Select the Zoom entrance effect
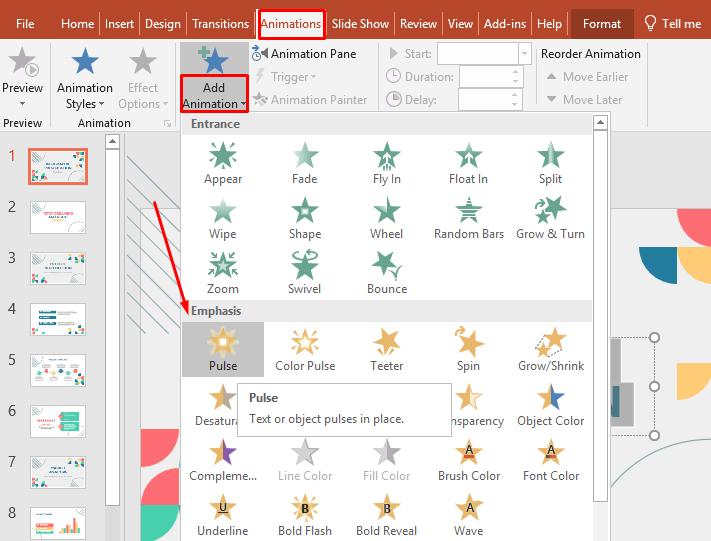Screen dimensions: 711x541 click(x=223, y=273)
